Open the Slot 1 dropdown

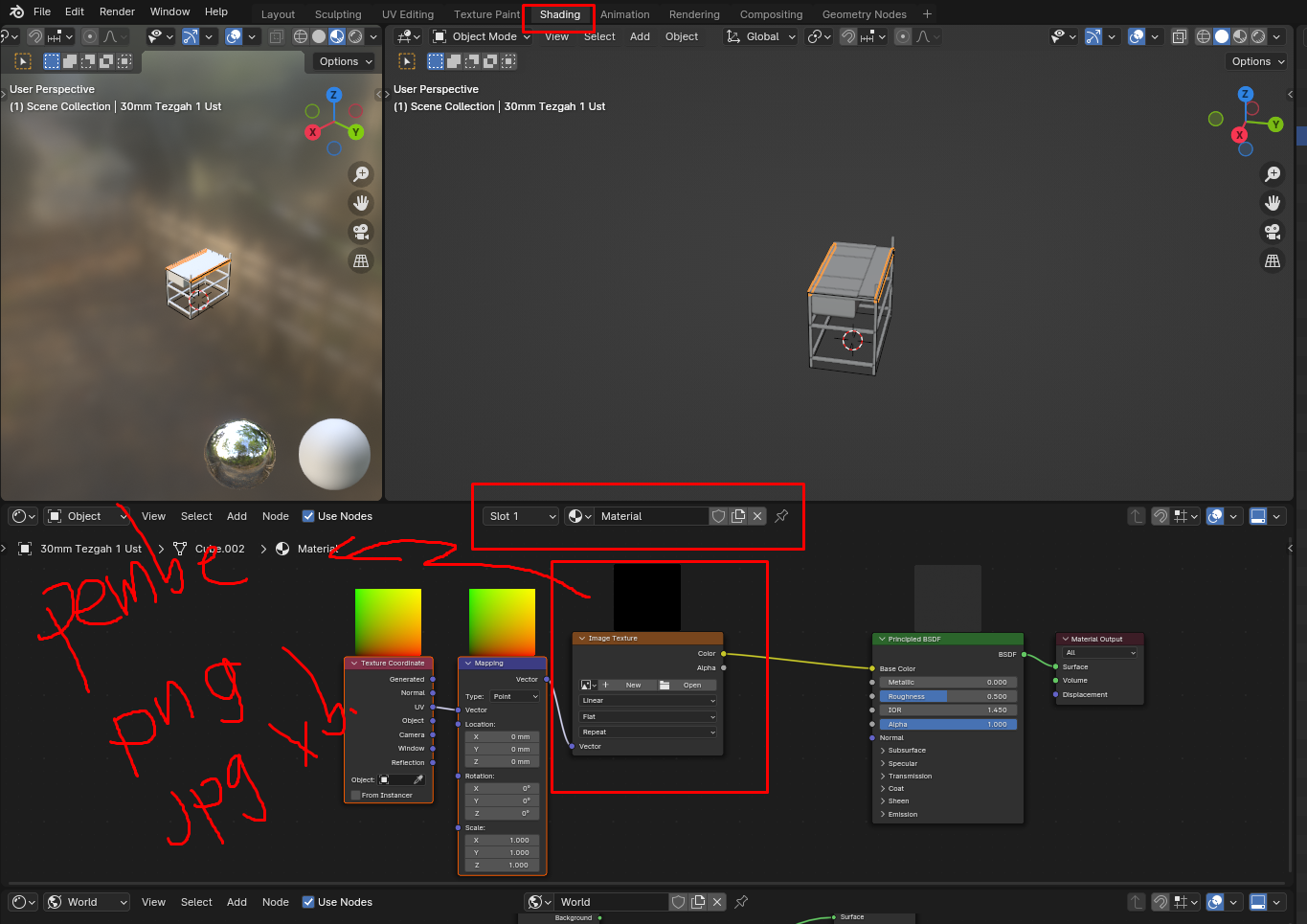521,516
